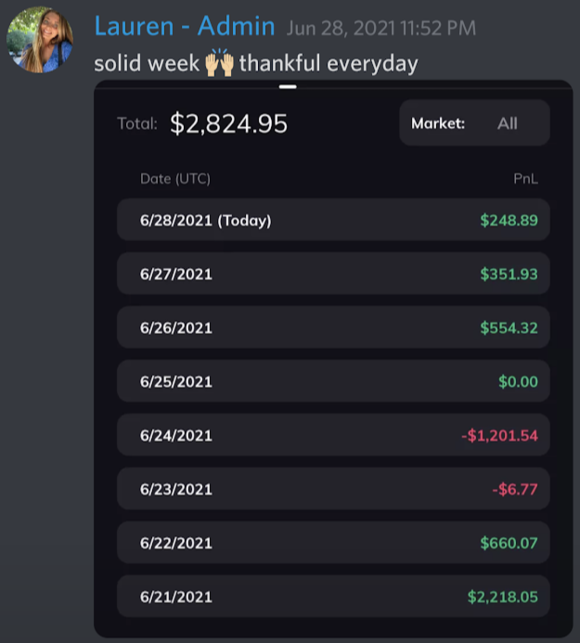Select the 6/24/2021 loss row
The height and width of the screenshot is (643, 580).
[x=333, y=435]
